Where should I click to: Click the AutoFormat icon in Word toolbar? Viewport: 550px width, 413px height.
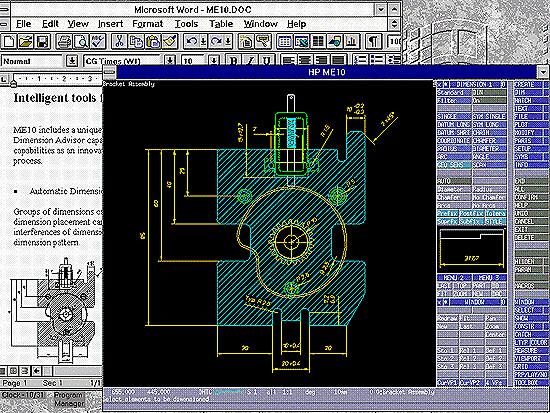coord(246,42)
